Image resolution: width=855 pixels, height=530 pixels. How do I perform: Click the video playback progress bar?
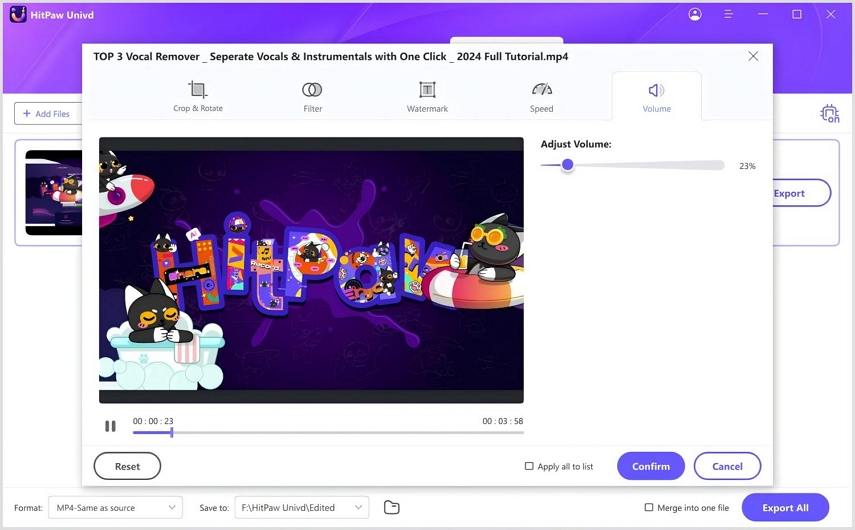tap(328, 432)
